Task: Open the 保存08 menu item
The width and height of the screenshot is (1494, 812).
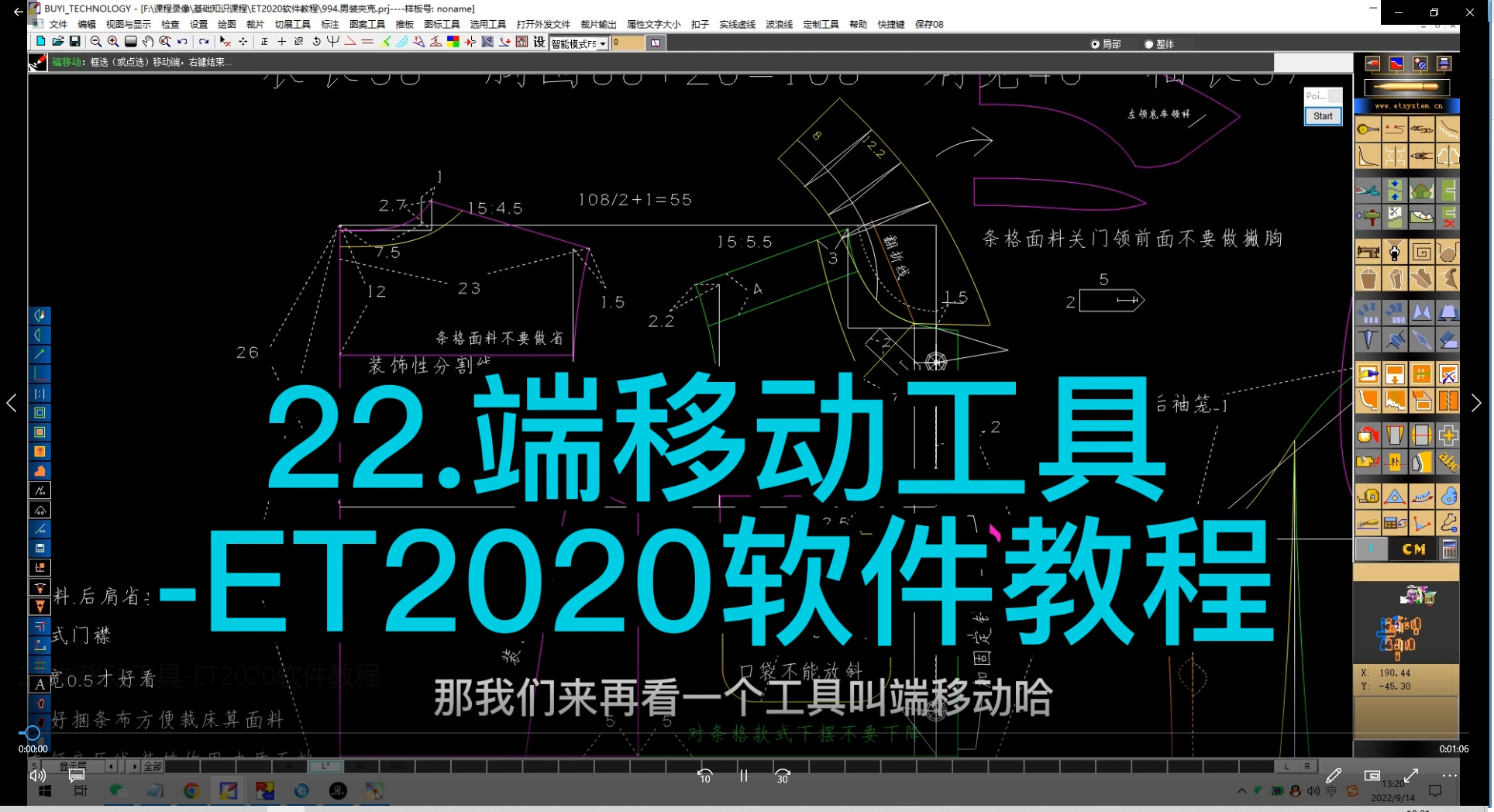Action: (x=929, y=24)
